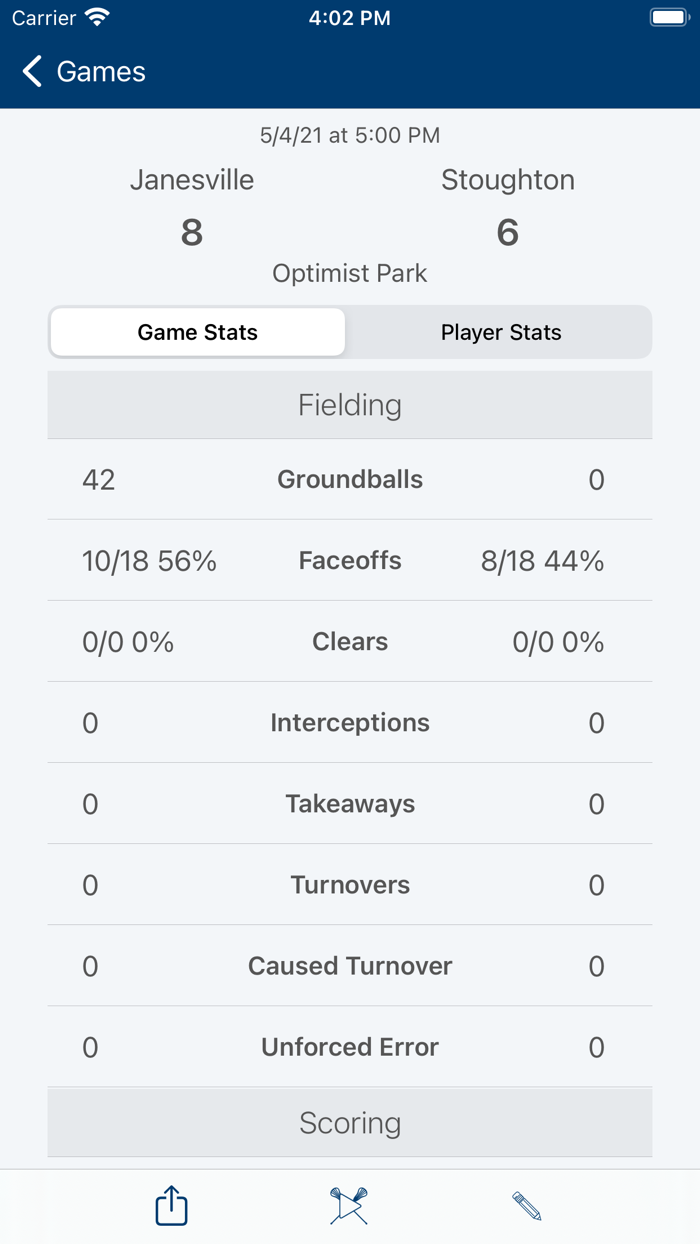
Task: Tap the Scoring section header
Action: click(350, 1122)
